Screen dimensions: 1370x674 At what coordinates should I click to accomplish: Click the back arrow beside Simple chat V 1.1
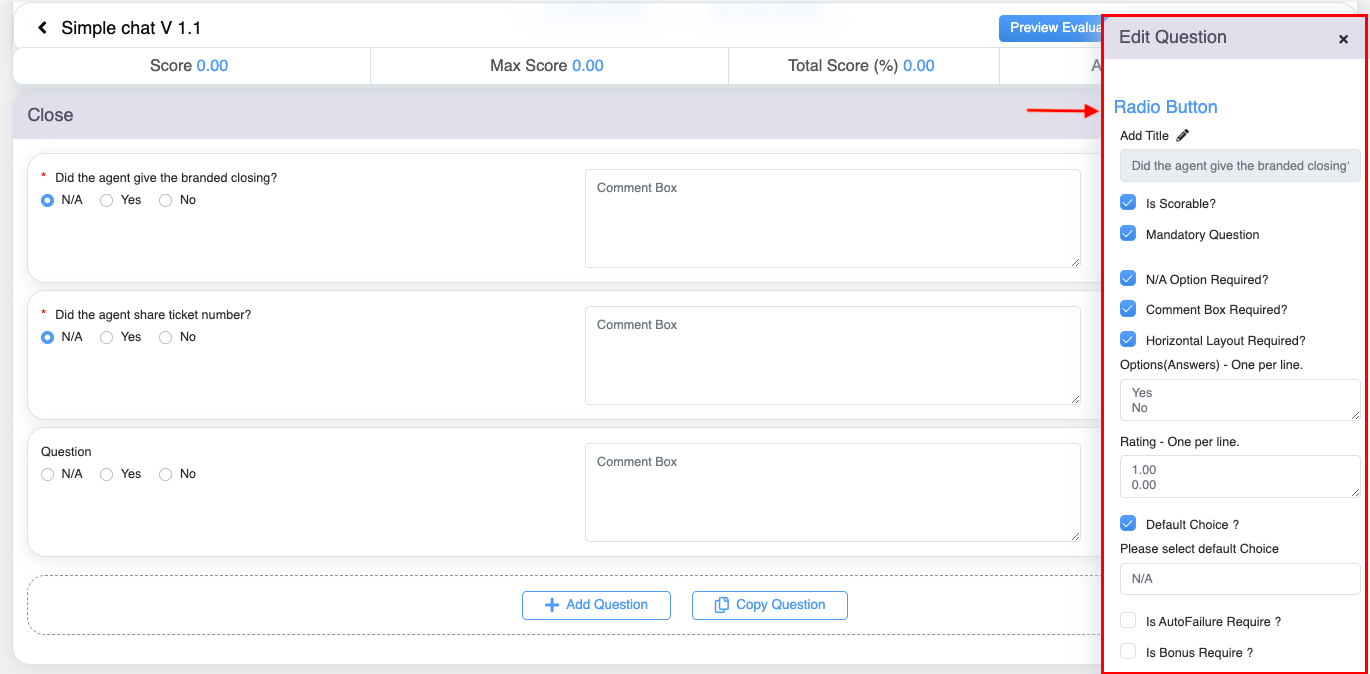click(42, 28)
